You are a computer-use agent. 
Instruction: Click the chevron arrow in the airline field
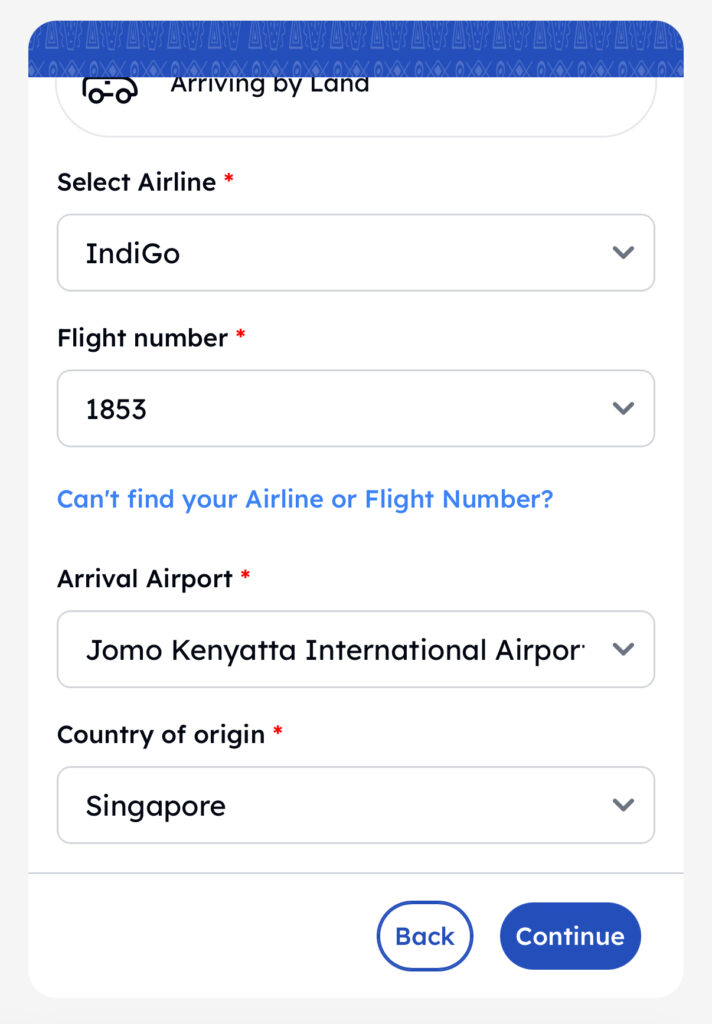coord(623,253)
